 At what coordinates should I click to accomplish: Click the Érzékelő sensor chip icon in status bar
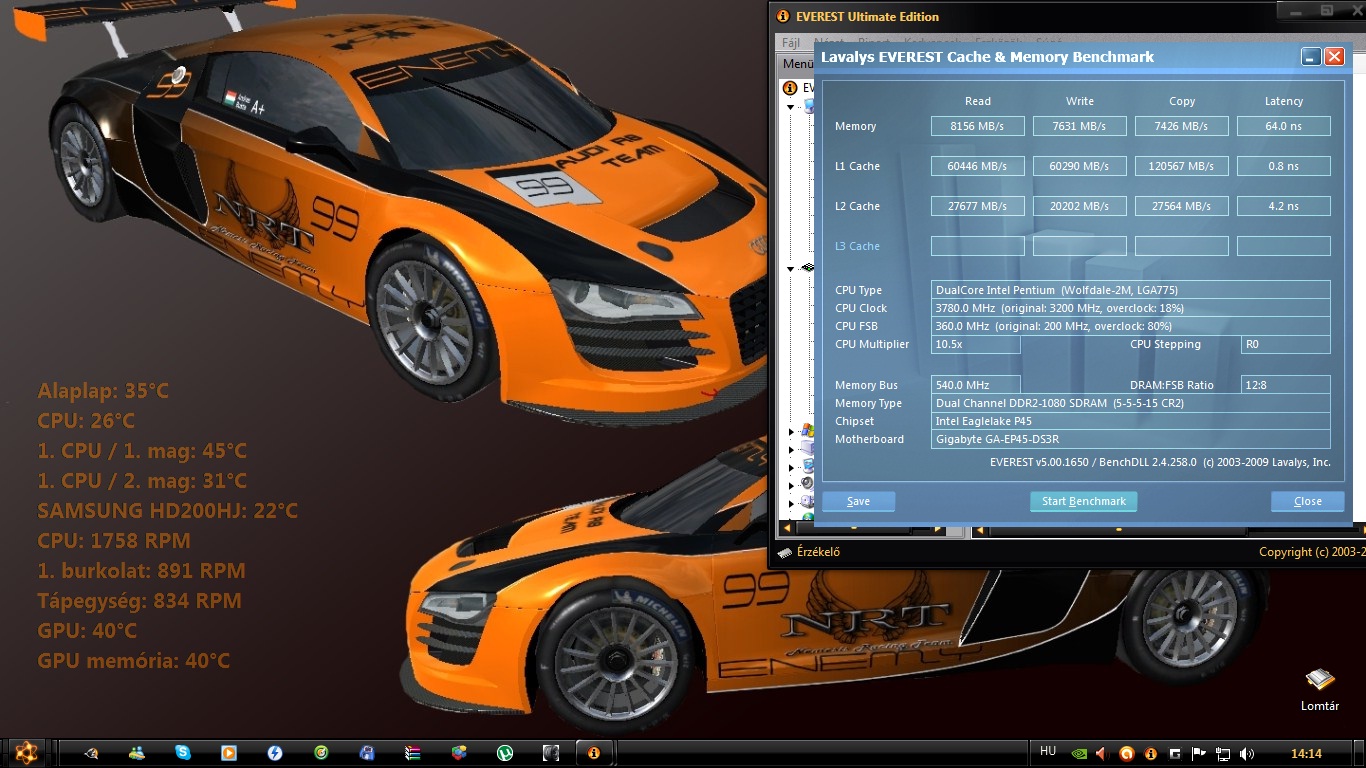pos(785,552)
